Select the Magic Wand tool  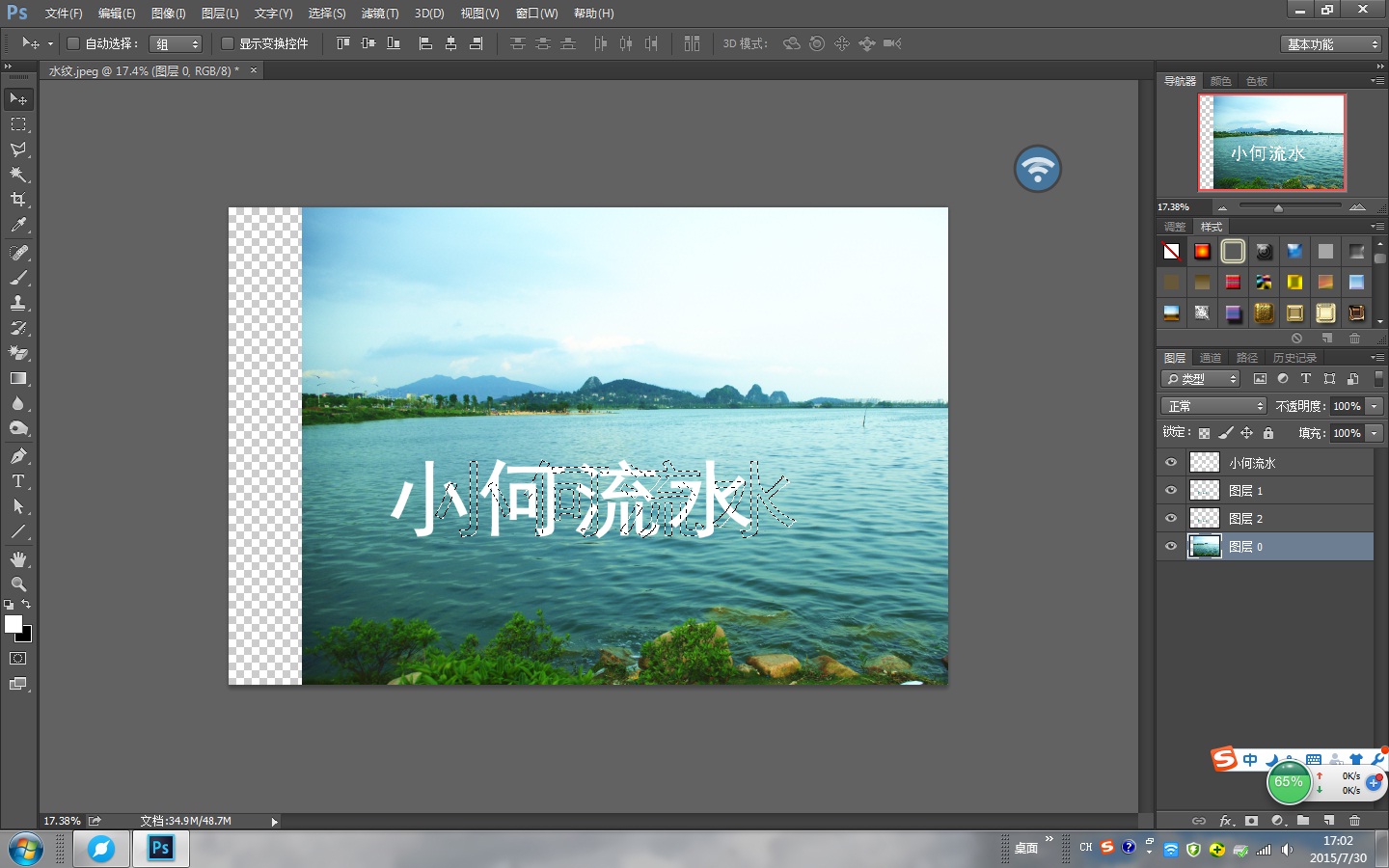(x=18, y=175)
